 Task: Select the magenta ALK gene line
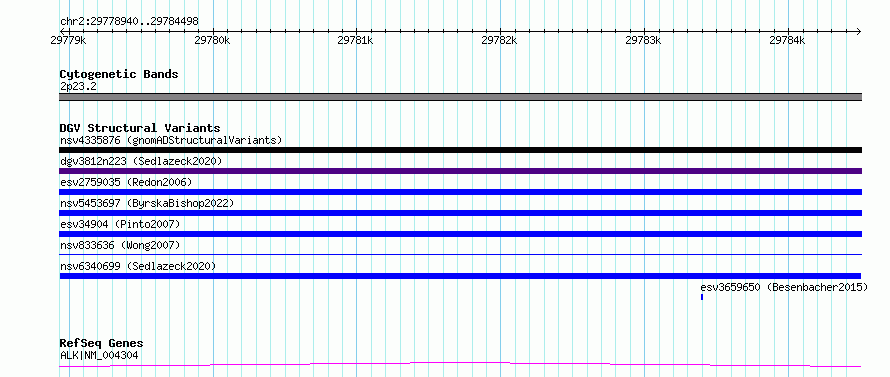(460, 364)
